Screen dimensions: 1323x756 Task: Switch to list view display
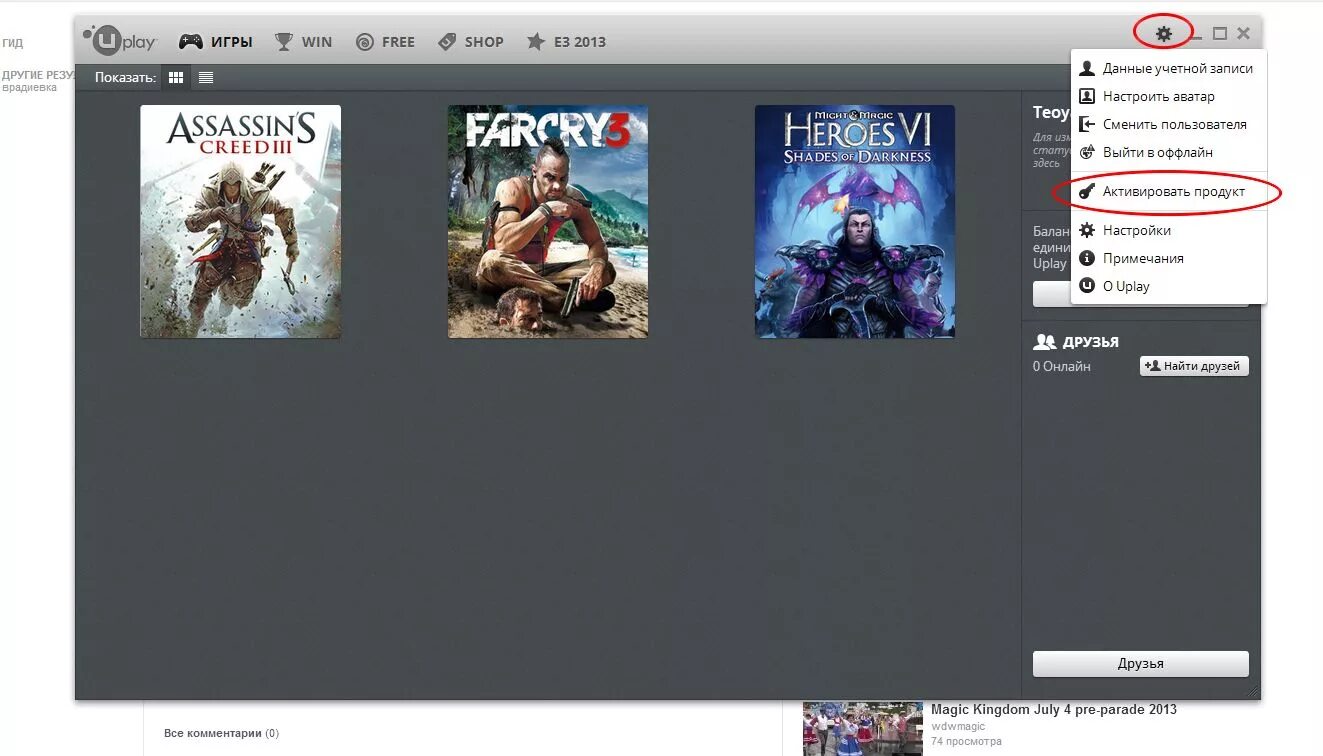206,77
